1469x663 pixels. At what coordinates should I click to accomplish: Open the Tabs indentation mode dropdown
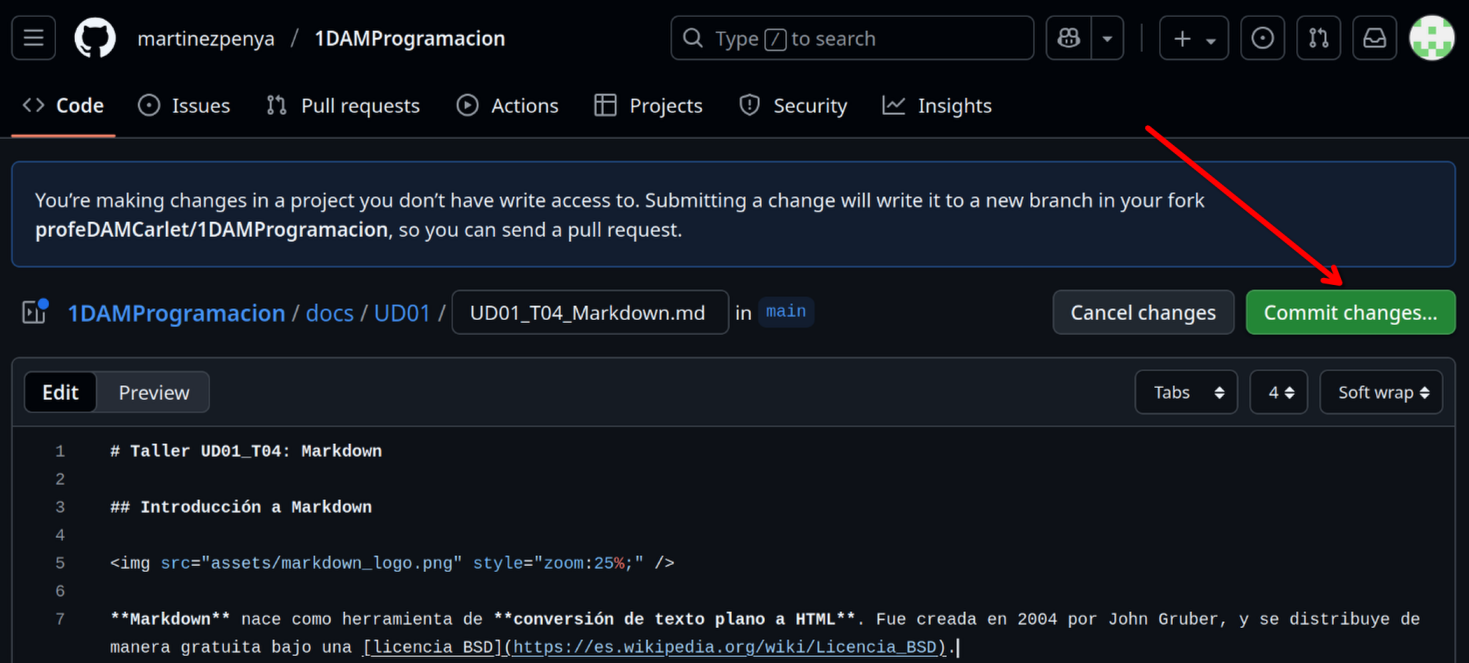[x=1186, y=392]
